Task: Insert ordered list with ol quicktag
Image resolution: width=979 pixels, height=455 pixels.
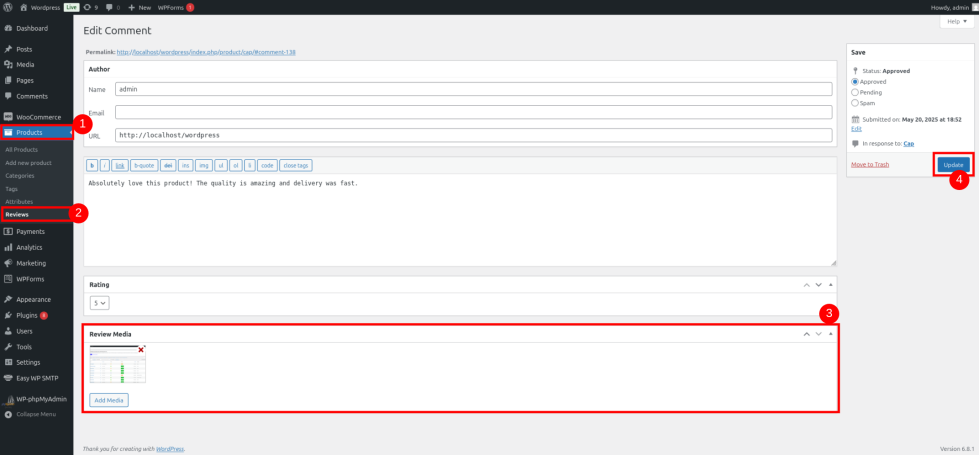Action: [235, 165]
